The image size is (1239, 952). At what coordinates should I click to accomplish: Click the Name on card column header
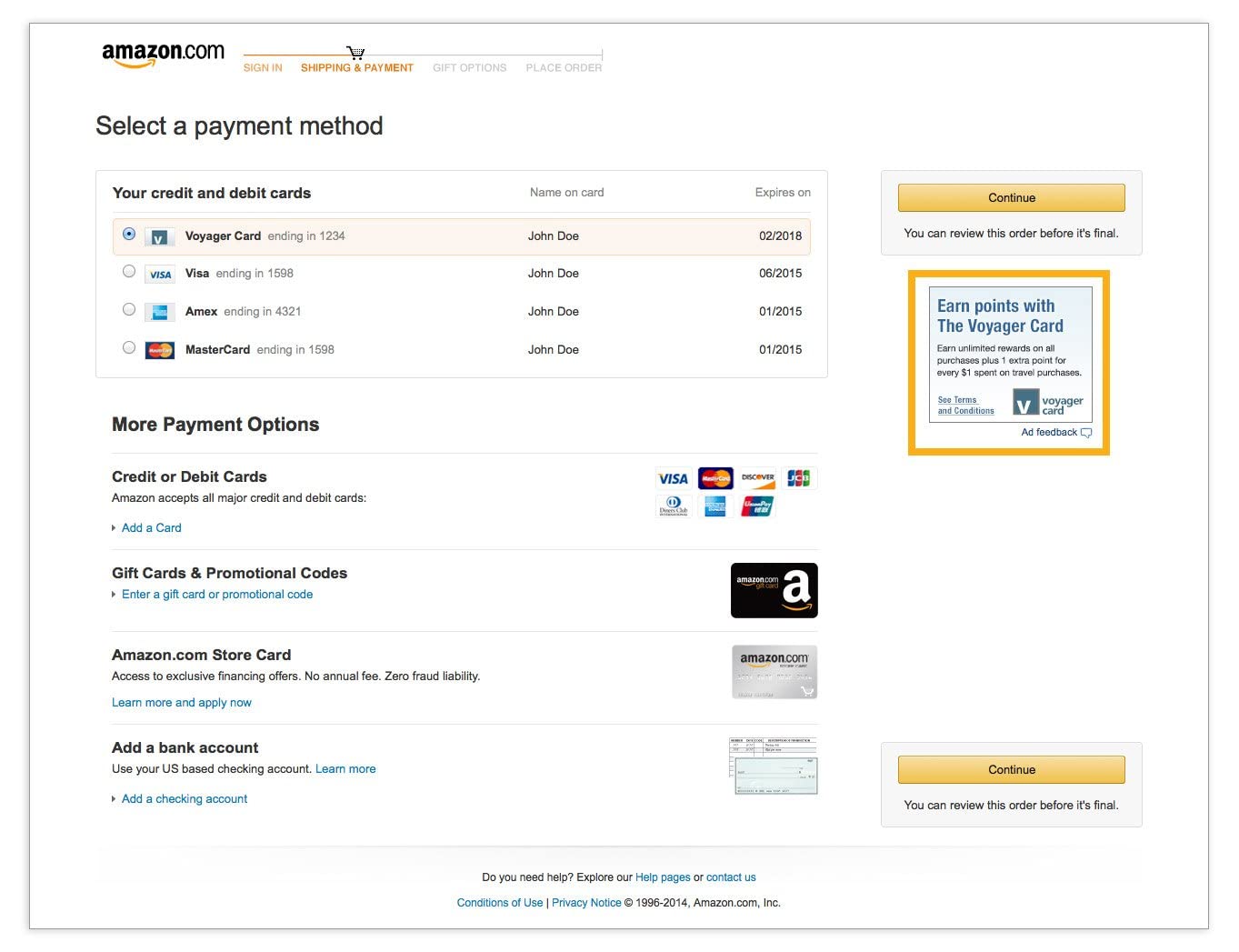(x=566, y=193)
